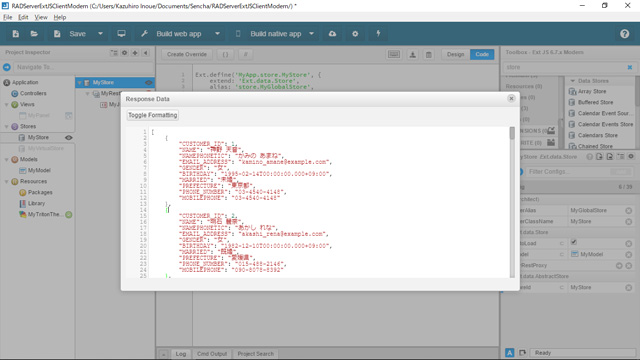Click the comment slashes button in the code toolbar
This screenshot has width=640, height=360.
245,54
